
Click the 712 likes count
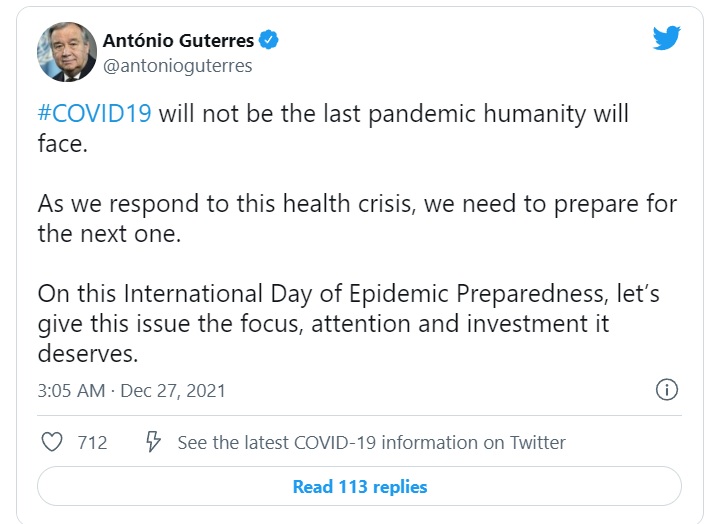(92, 442)
